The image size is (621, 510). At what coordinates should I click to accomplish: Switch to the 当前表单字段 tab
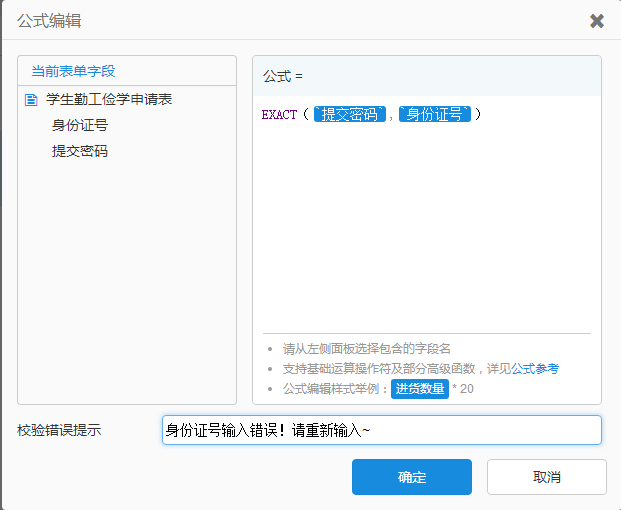73,71
